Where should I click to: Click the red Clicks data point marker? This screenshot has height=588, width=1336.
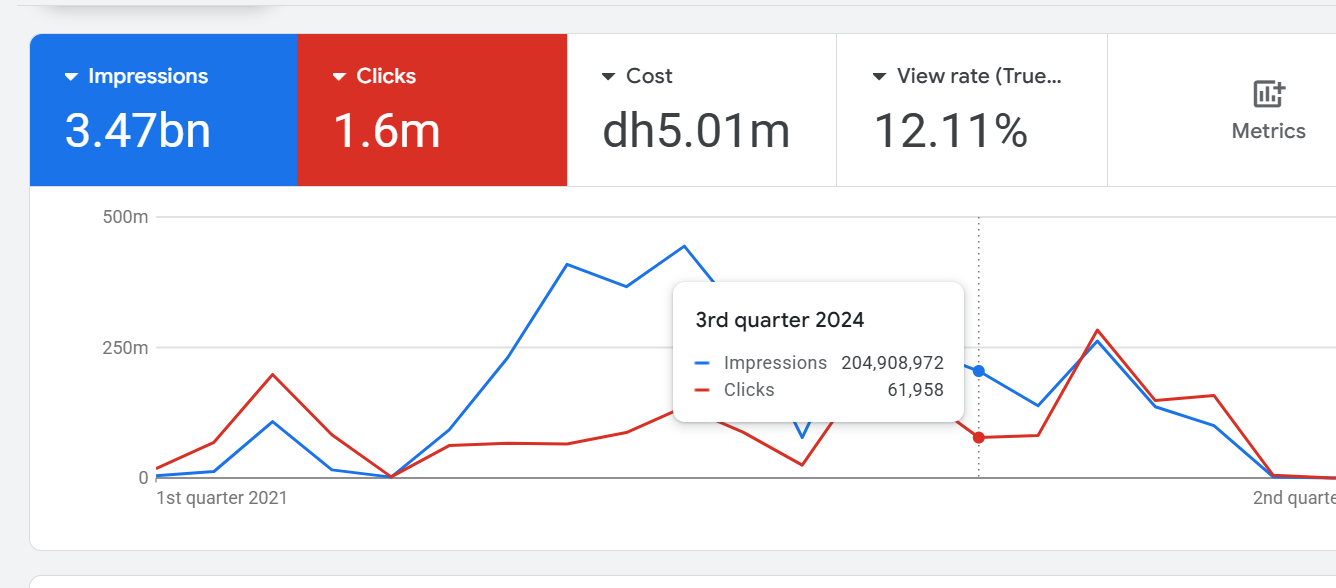click(977, 437)
